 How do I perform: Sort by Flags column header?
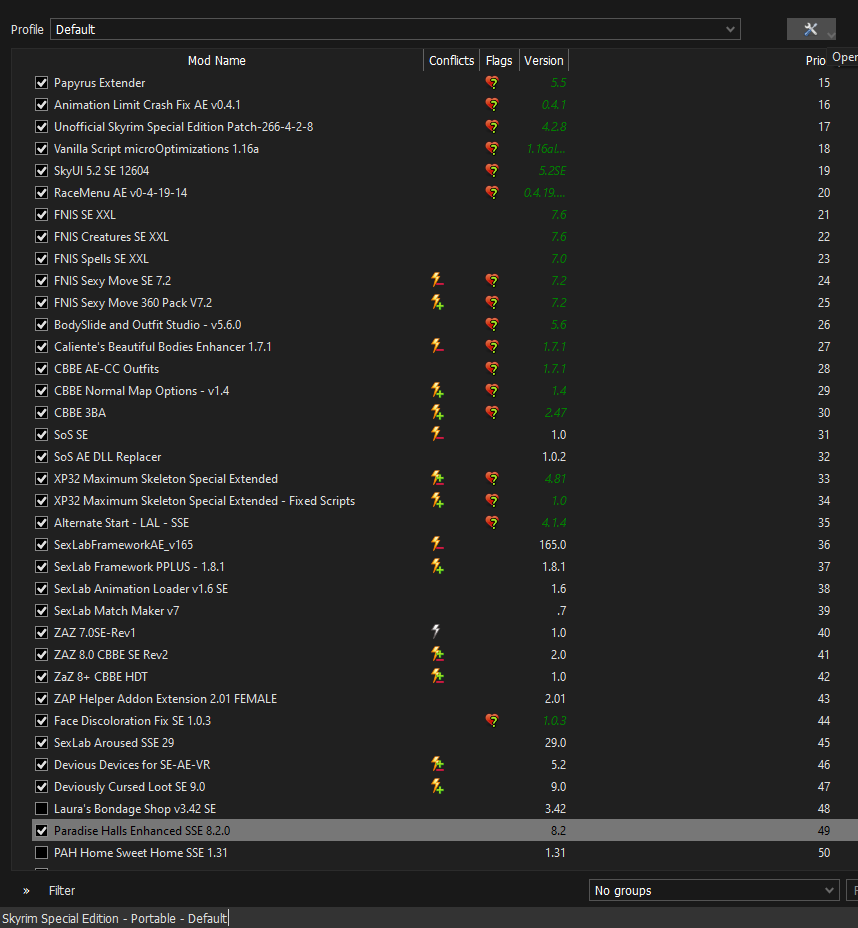click(499, 60)
